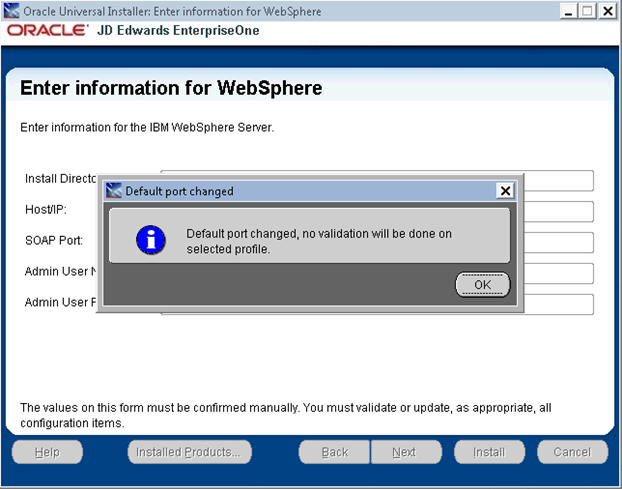Click the 'Enter information for WebSphere' heading
Screen dimensions: 622x489
pyautogui.click(x=171, y=88)
